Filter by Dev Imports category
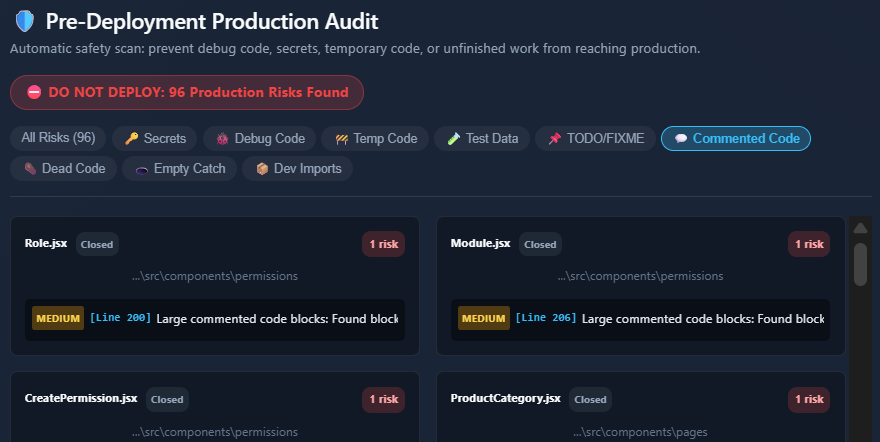The image size is (880, 442). (x=297, y=169)
